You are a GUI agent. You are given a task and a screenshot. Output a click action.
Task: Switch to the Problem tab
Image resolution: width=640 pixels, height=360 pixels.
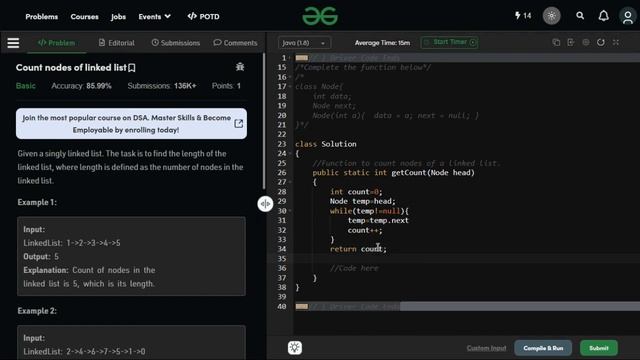coord(56,43)
